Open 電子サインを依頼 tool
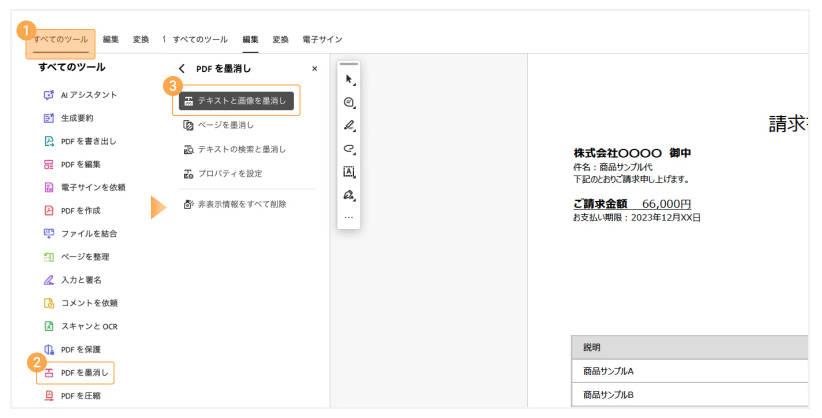The height and width of the screenshot is (418, 822). tap(84, 187)
